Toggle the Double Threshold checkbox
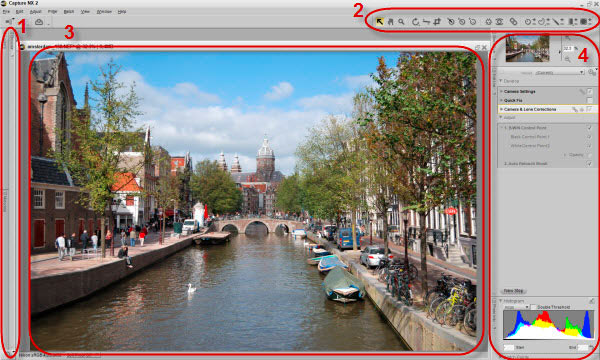The width and height of the screenshot is (600, 360). point(533,307)
